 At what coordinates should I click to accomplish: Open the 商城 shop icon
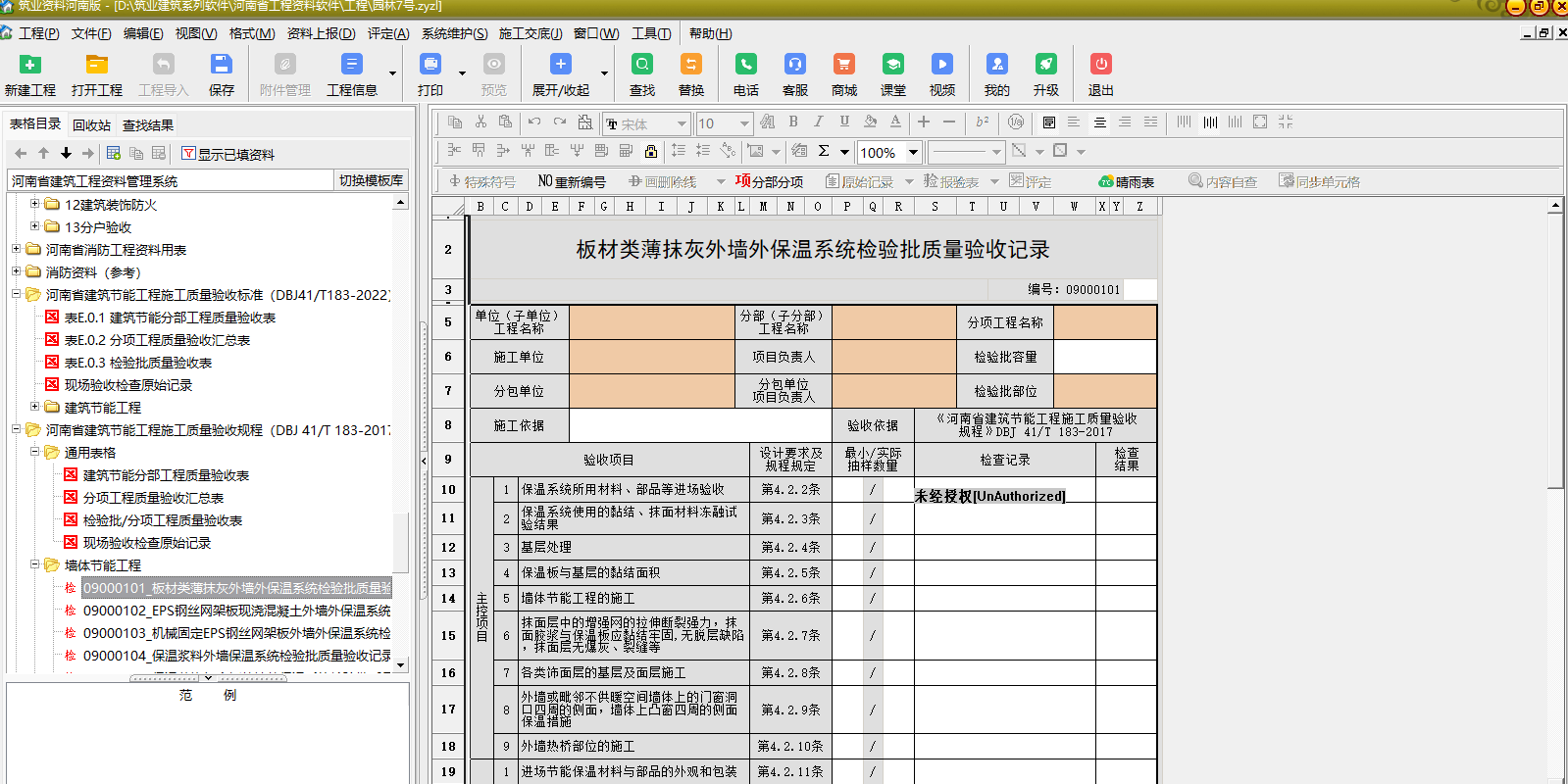[843, 65]
